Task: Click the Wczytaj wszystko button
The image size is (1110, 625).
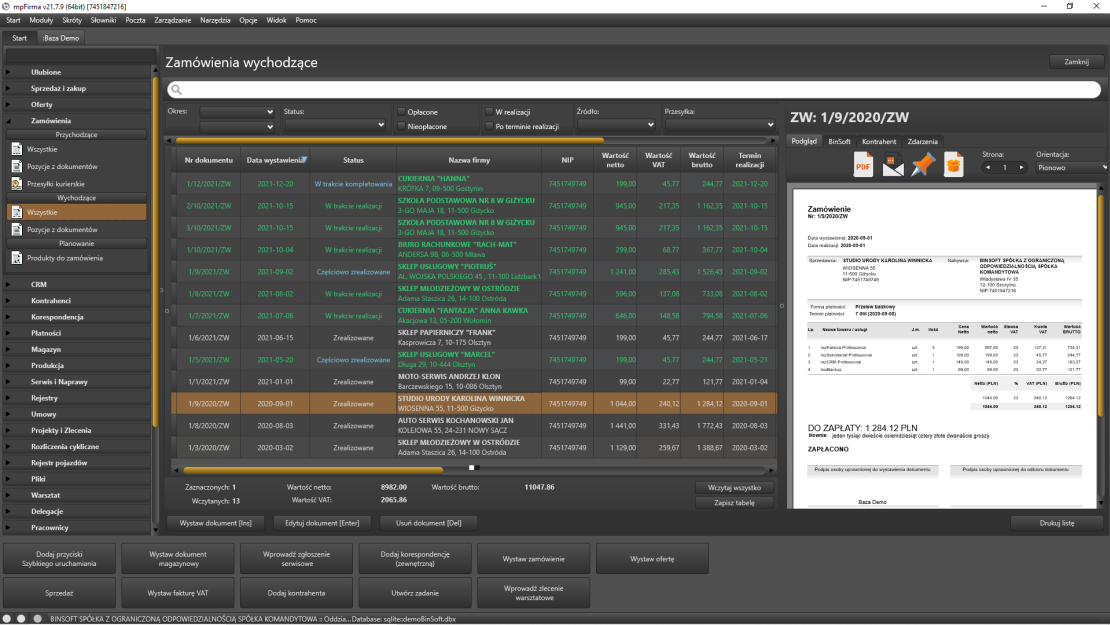Action: (734, 488)
